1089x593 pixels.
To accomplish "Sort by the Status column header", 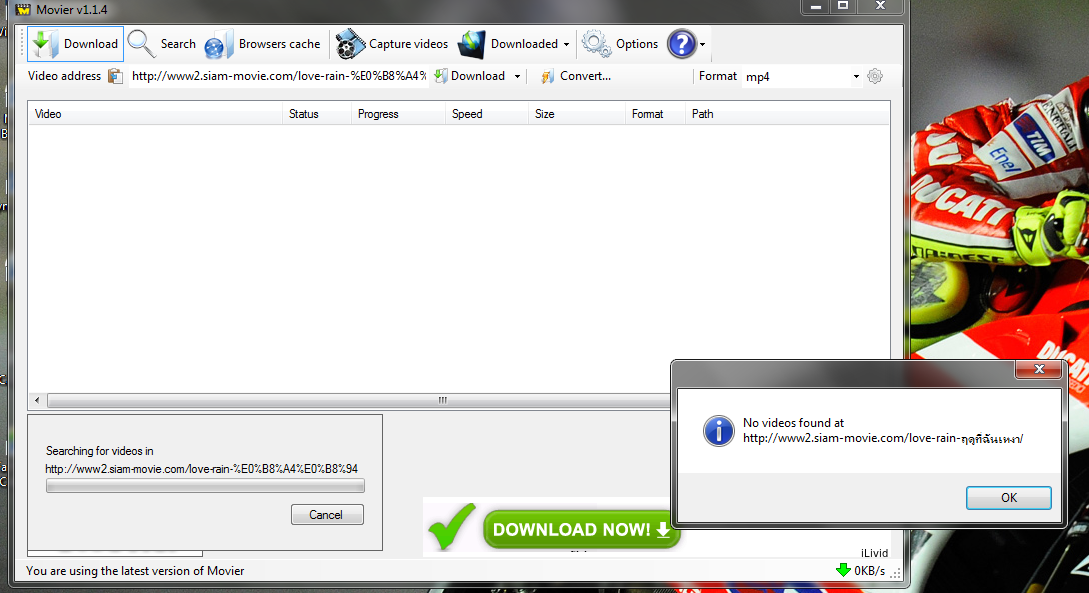I will [x=317, y=114].
